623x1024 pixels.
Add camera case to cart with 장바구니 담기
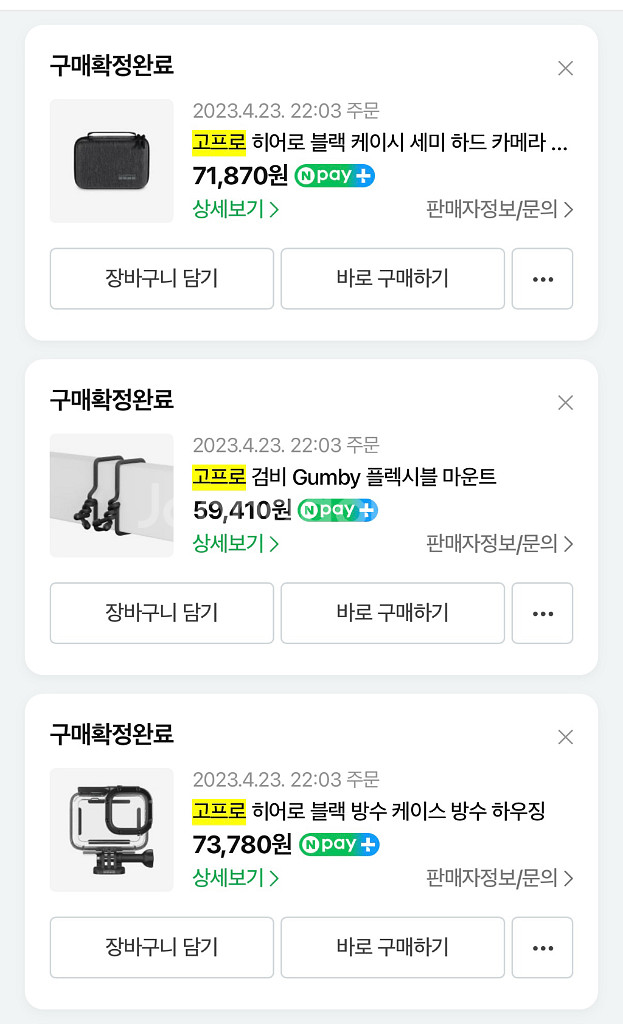coord(162,279)
